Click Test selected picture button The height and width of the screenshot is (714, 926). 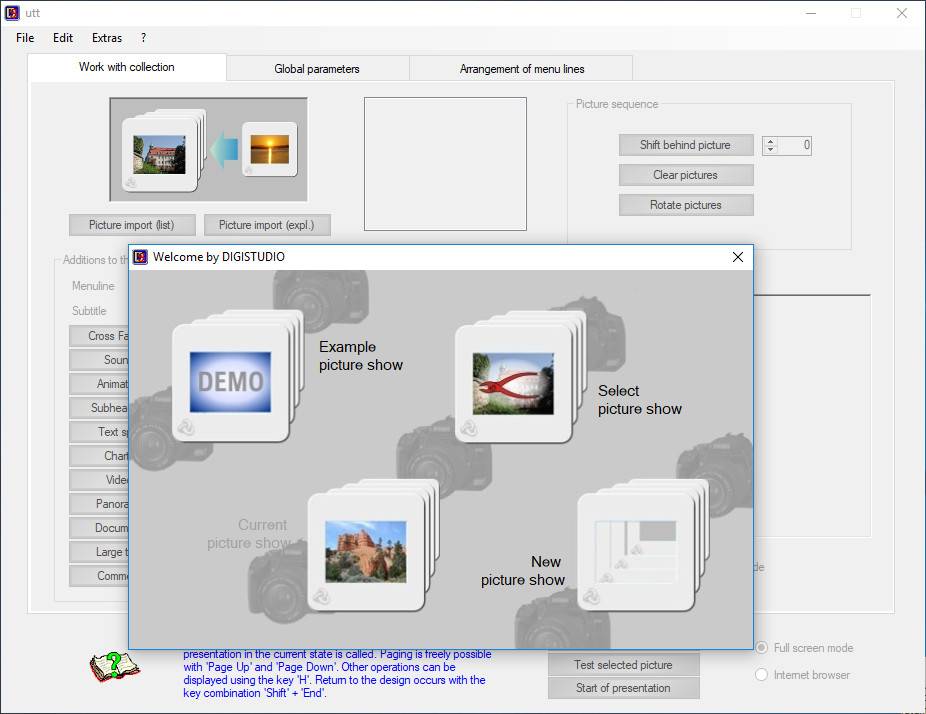623,665
